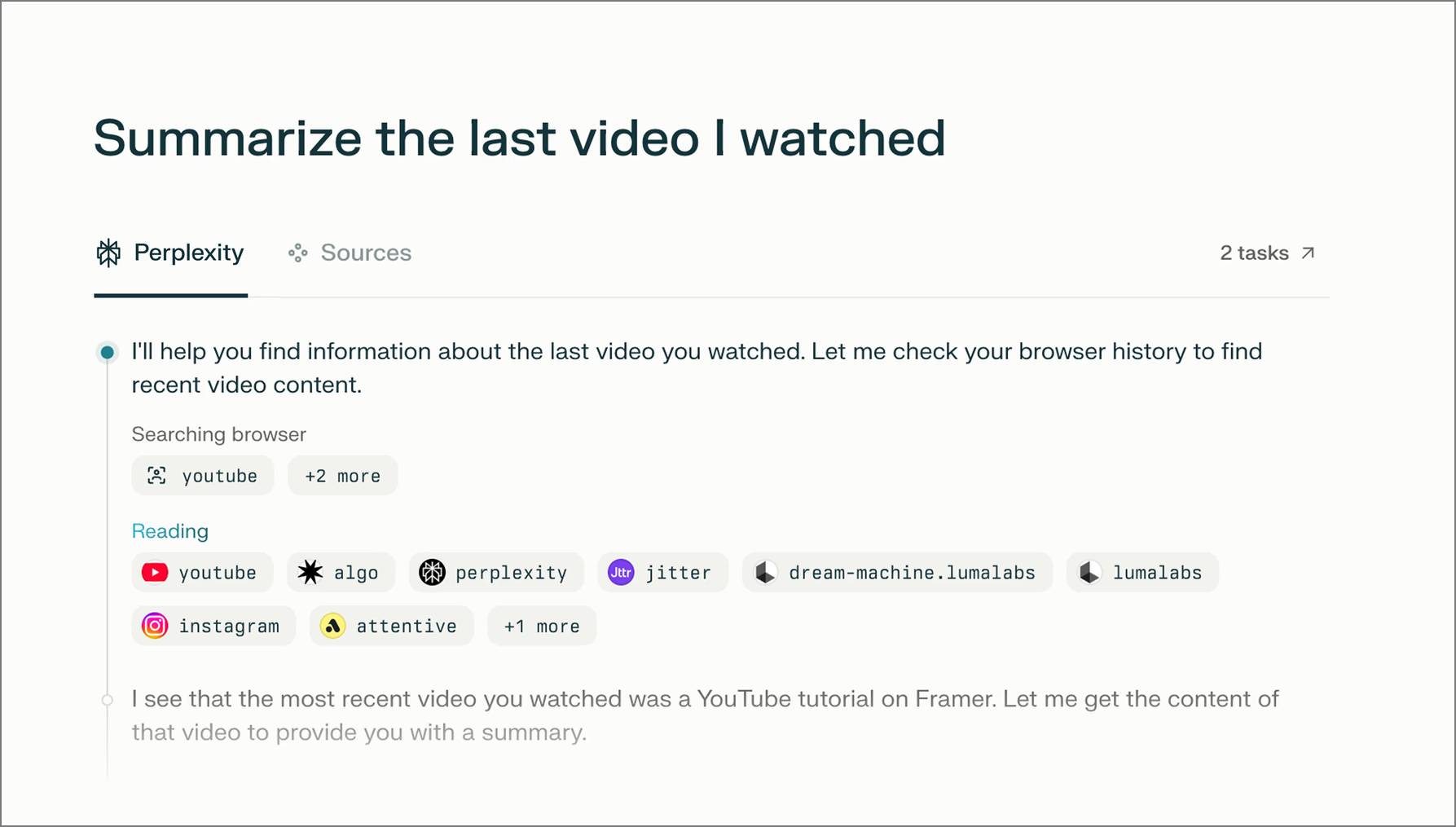This screenshot has width=1456, height=827.
Task: Click the youtube chip under Searching browser
Action: click(202, 475)
